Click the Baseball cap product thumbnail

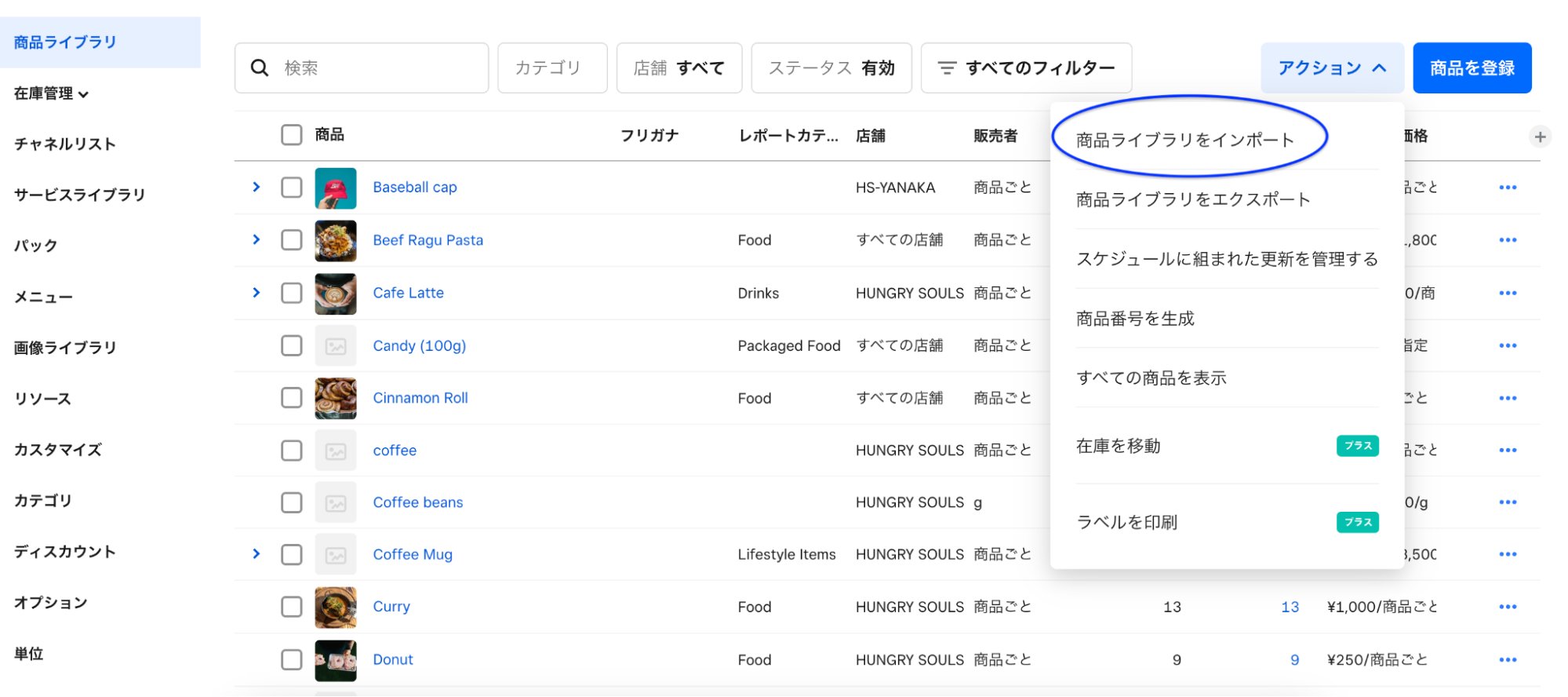pyautogui.click(x=336, y=188)
